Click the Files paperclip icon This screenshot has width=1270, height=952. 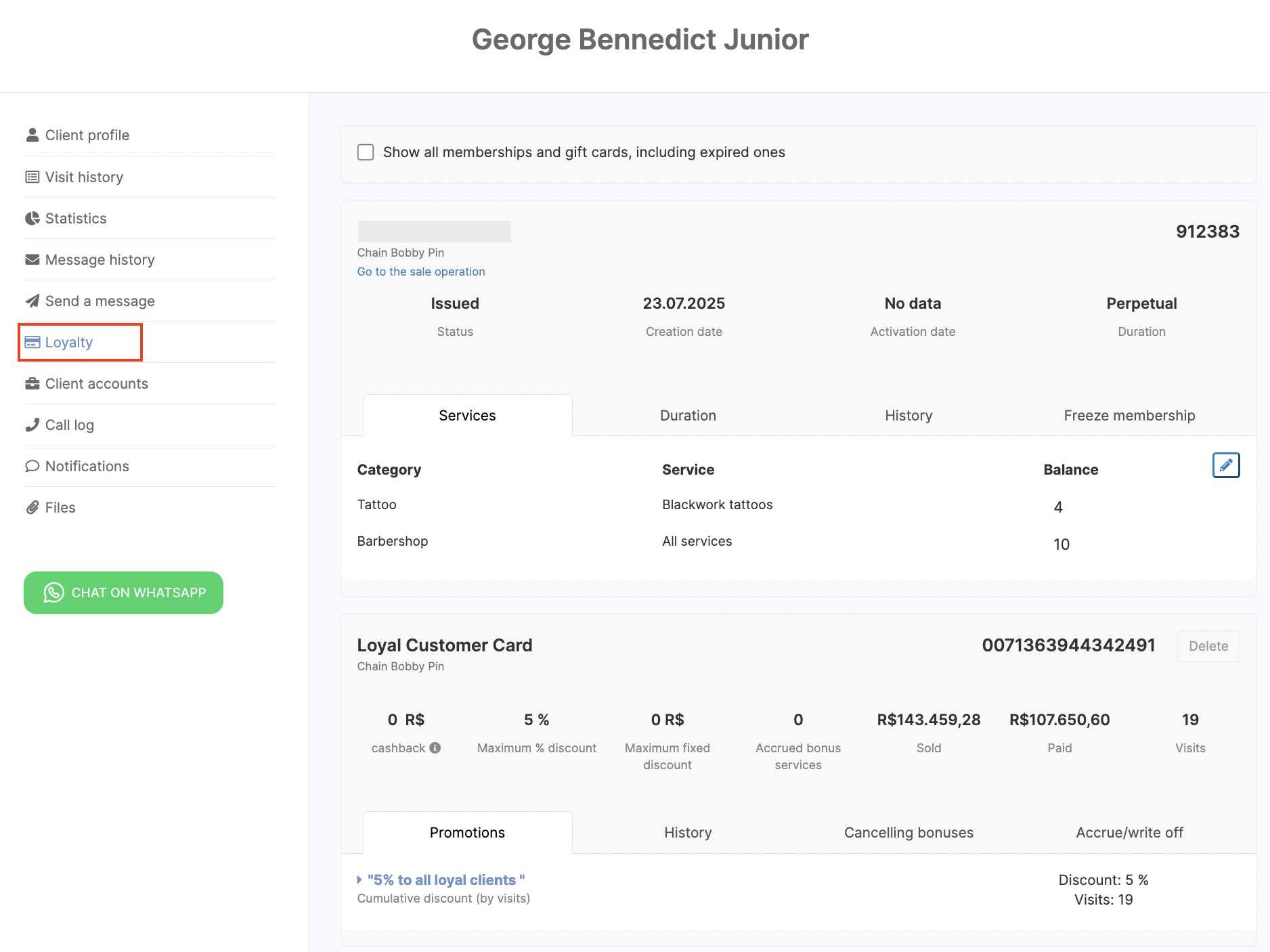point(32,508)
